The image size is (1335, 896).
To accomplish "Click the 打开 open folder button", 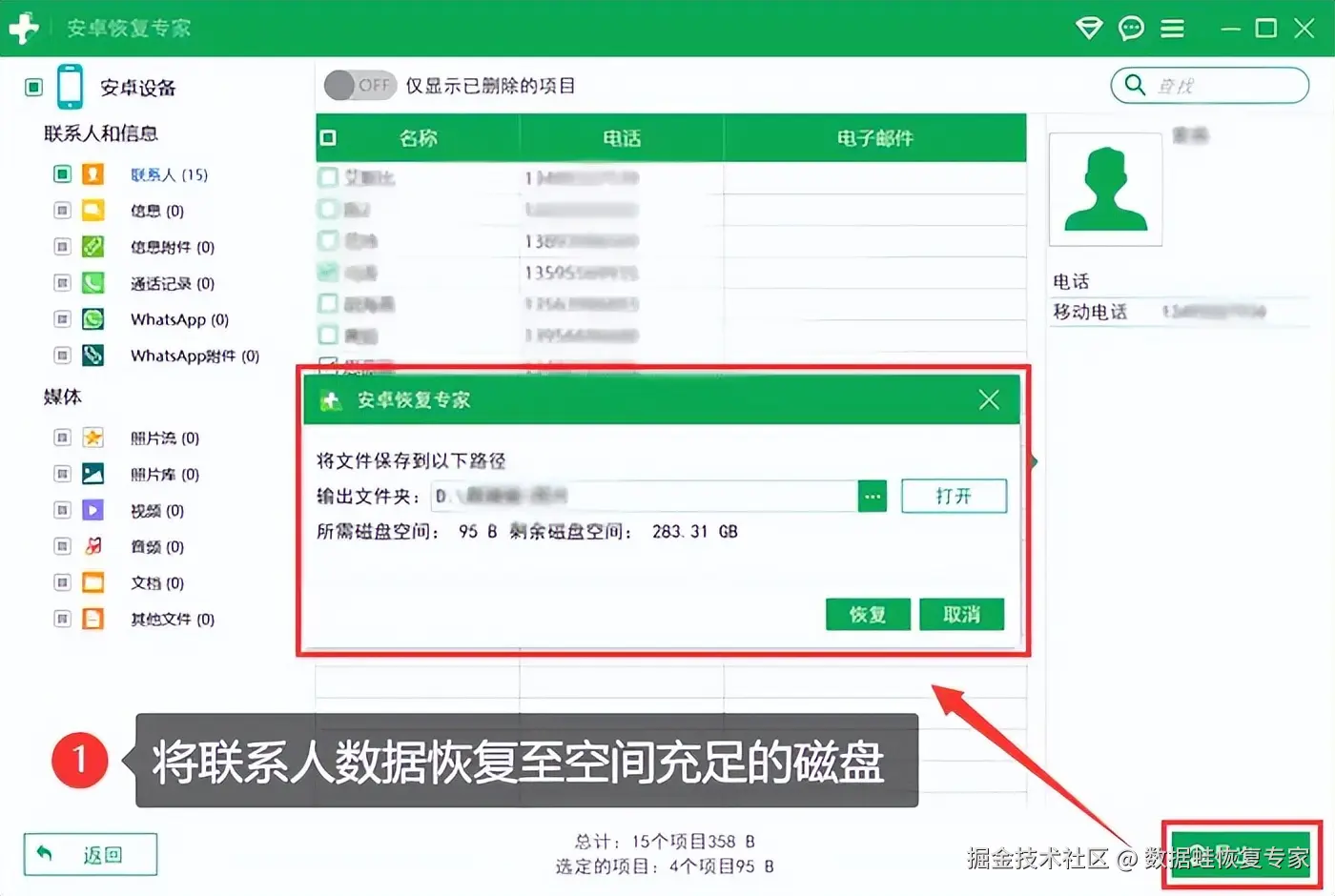I will 954,496.
